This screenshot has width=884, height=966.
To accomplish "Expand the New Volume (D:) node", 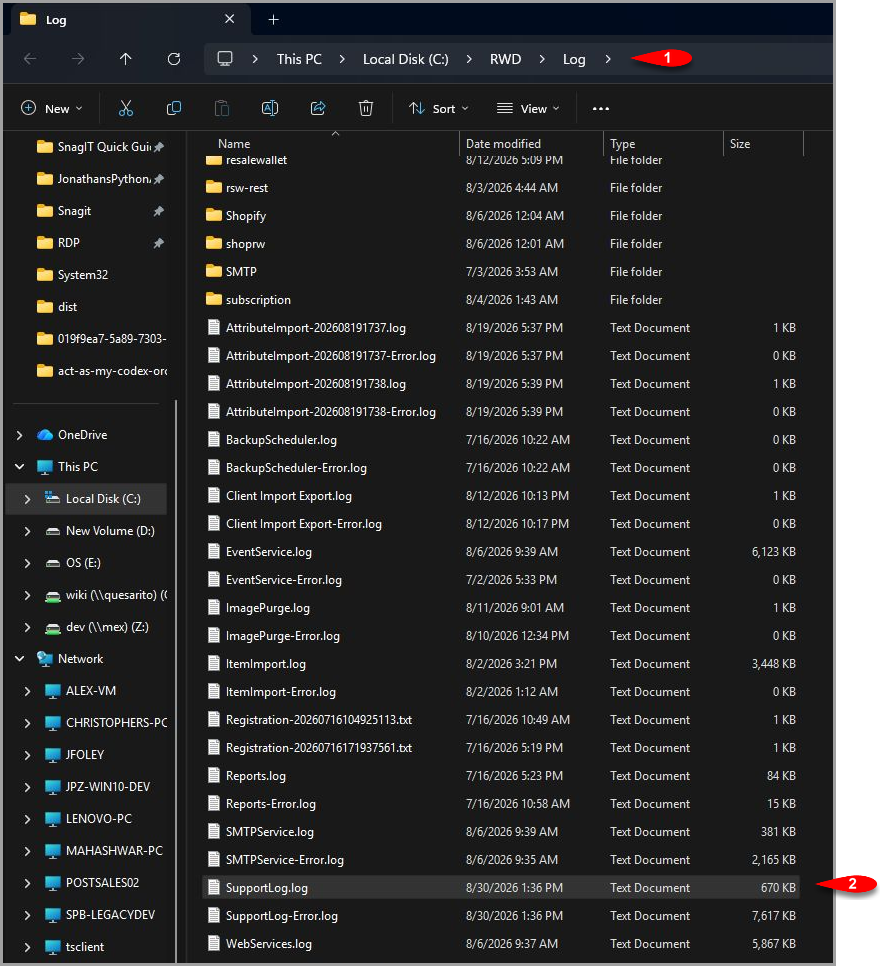I will [27, 531].
